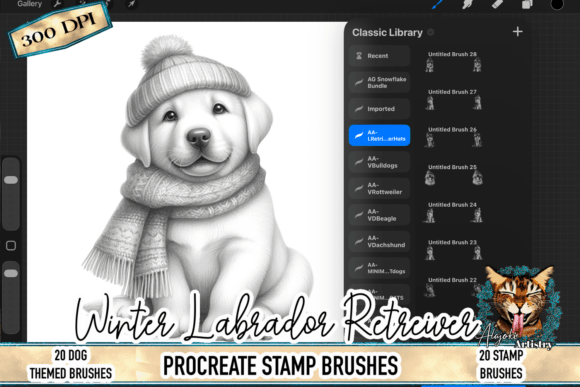Open the Imported brush set

coord(380,109)
